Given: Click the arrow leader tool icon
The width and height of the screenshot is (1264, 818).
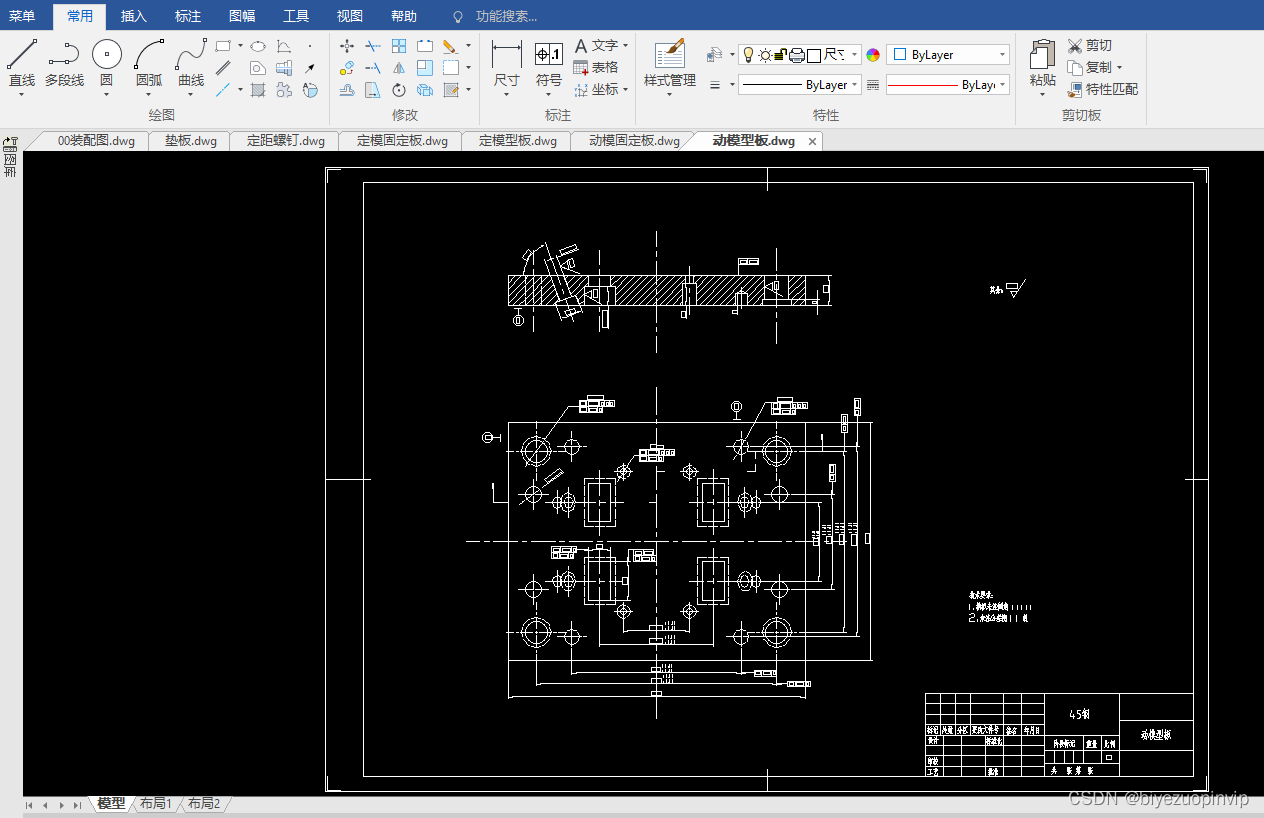Looking at the screenshot, I should click(x=310, y=68).
